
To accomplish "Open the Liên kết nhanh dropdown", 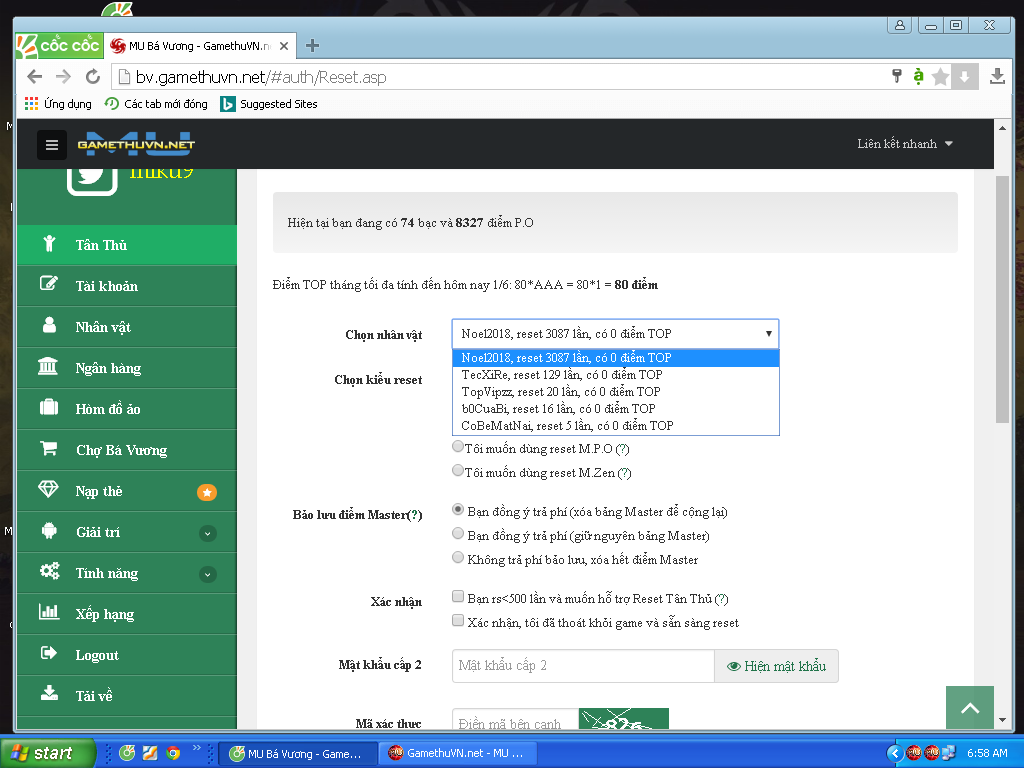I will pyautogui.click(x=904, y=144).
